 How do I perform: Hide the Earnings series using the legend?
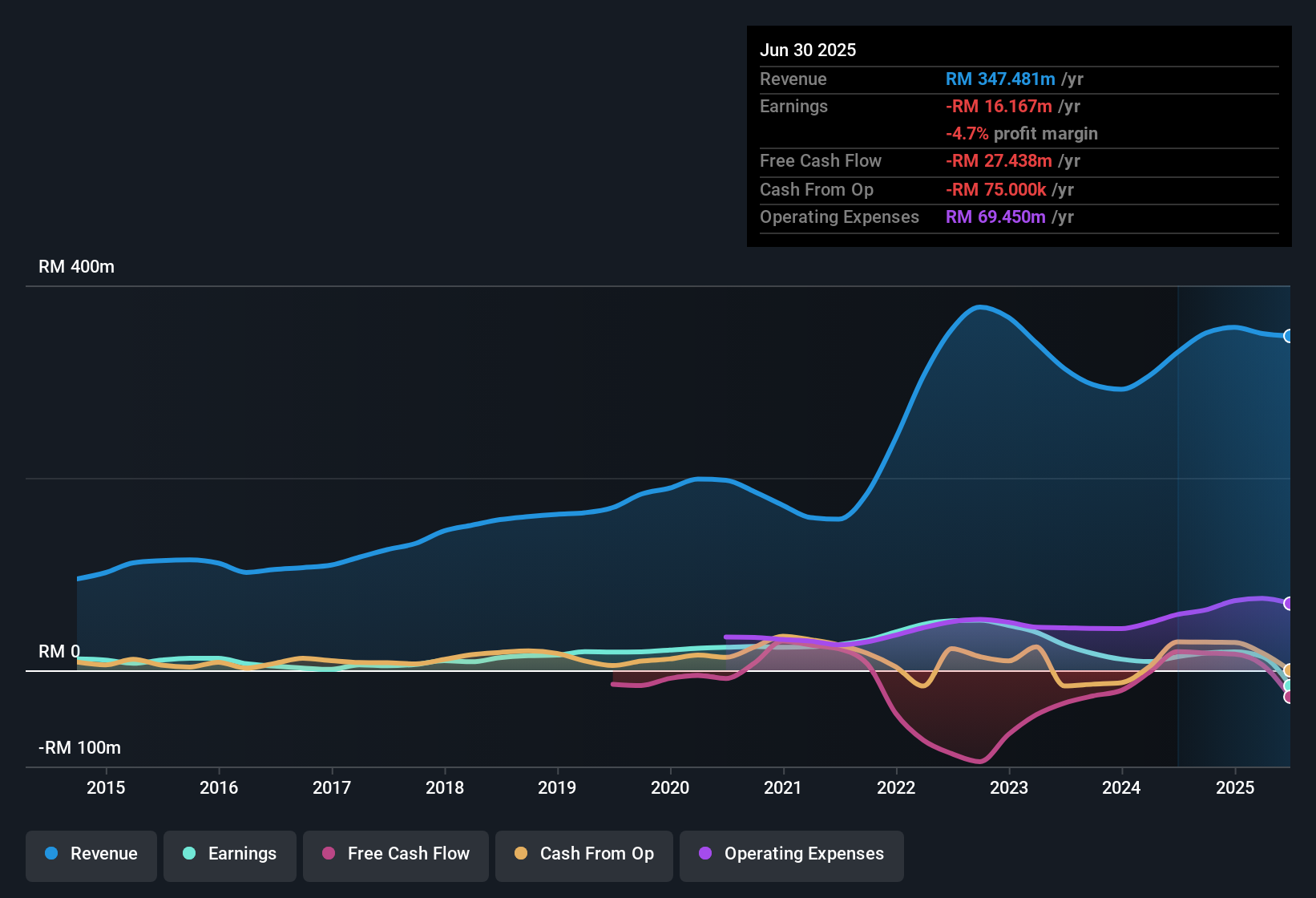(x=229, y=854)
